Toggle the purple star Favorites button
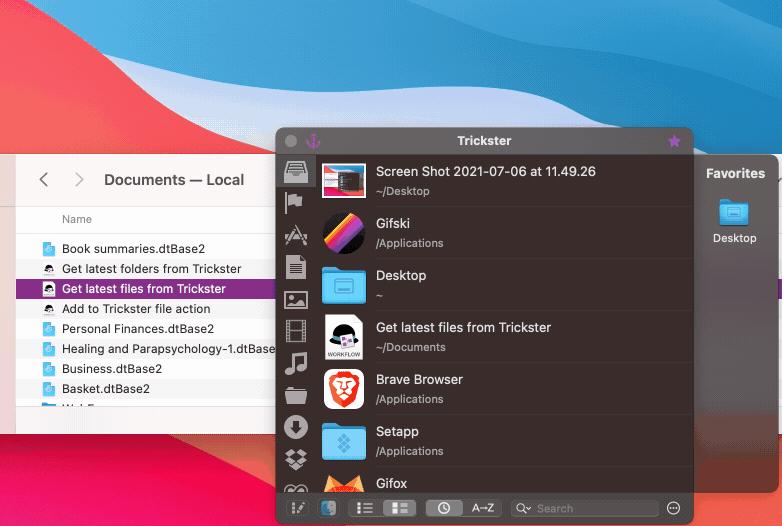The width and height of the screenshot is (782, 526). click(674, 141)
